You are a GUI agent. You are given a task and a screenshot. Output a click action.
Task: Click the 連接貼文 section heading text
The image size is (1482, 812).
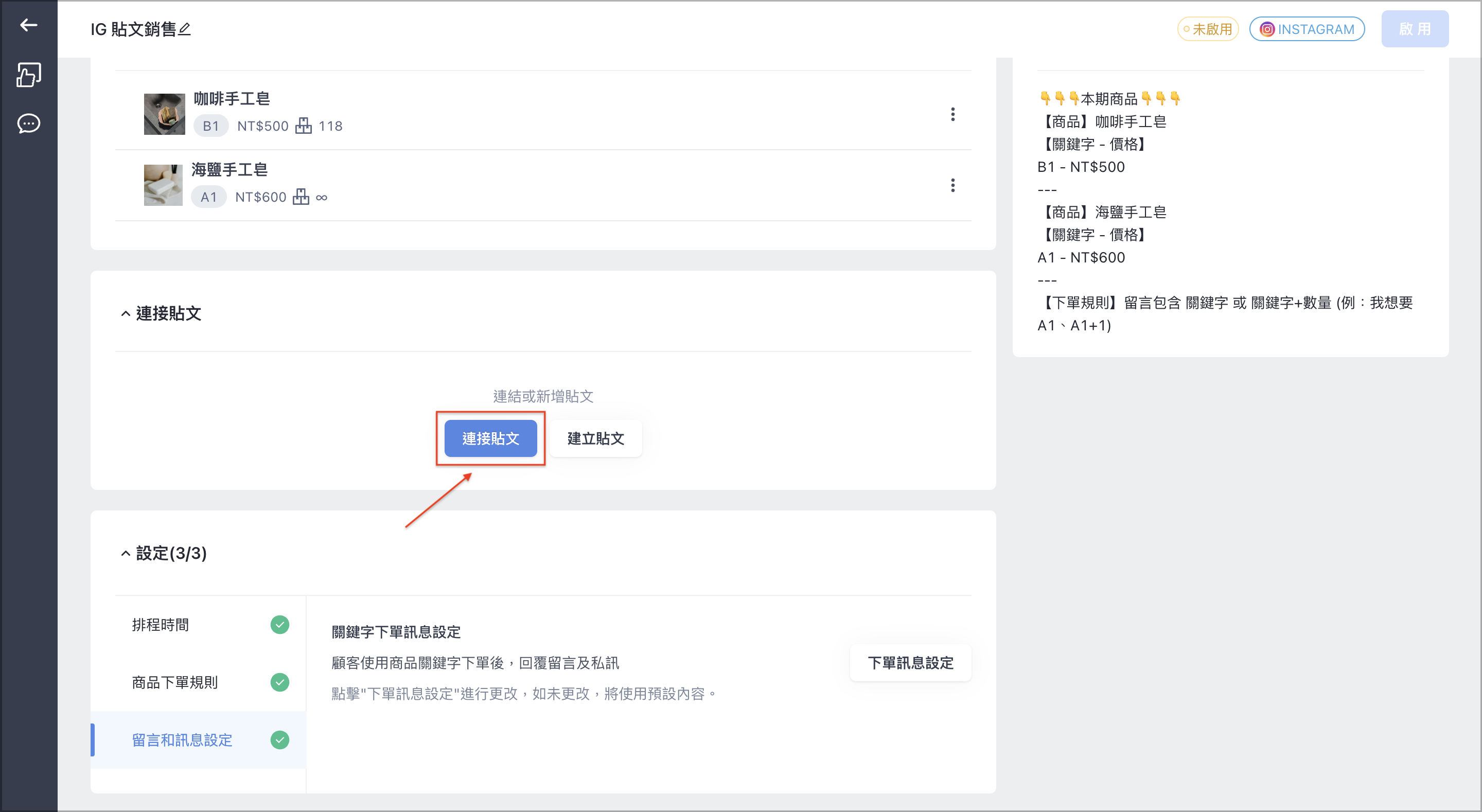169,314
